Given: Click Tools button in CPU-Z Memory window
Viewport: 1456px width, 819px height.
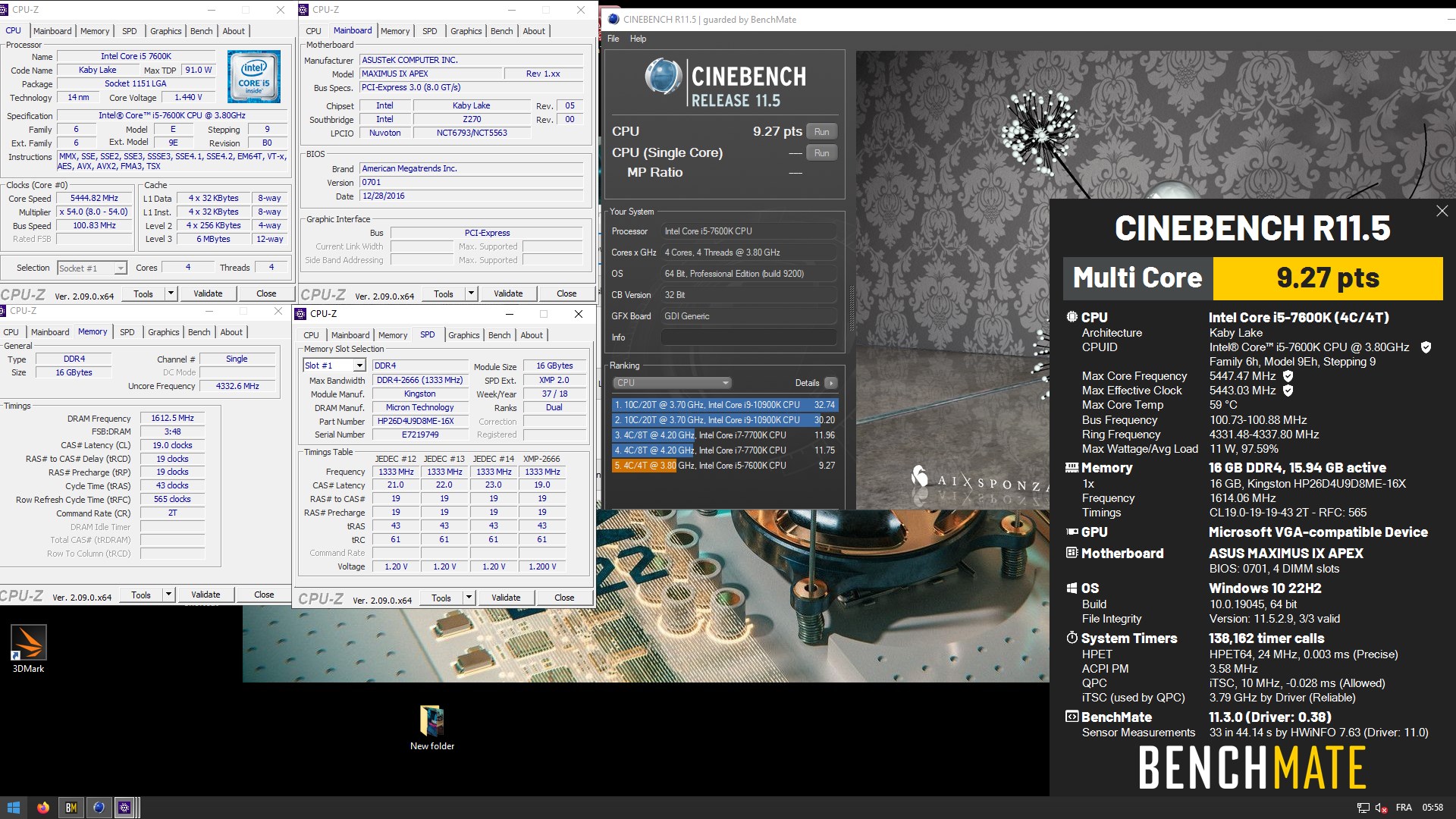Looking at the screenshot, I should pos(141,595).
